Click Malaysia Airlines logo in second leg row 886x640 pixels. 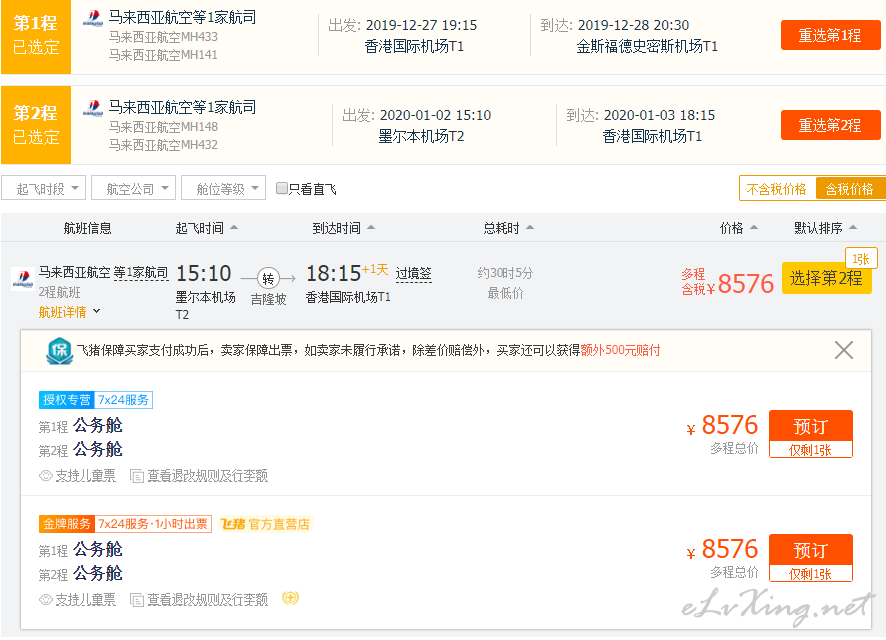pos(93,108)
